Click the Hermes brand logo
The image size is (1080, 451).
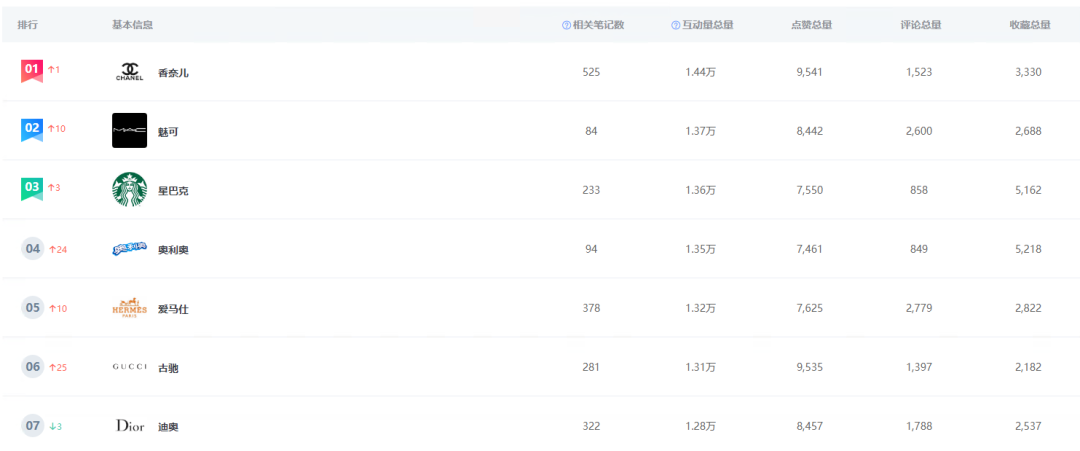pyautogui.click(x=129, y=308)
